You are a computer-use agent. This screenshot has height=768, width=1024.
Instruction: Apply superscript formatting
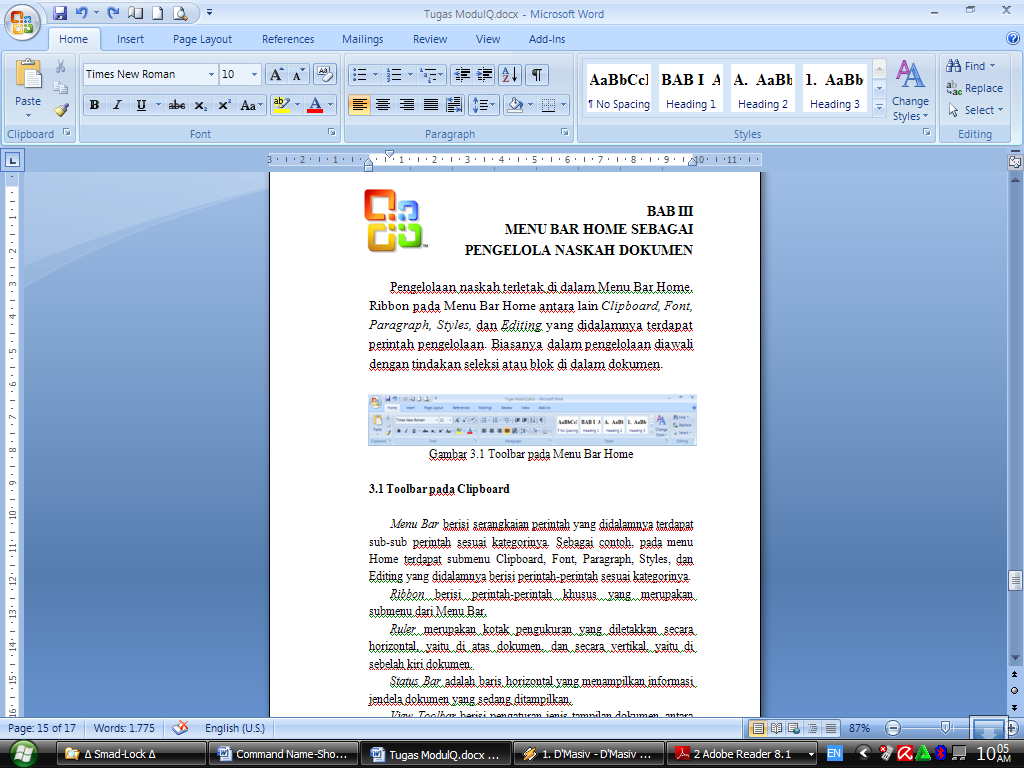(224, 105)
